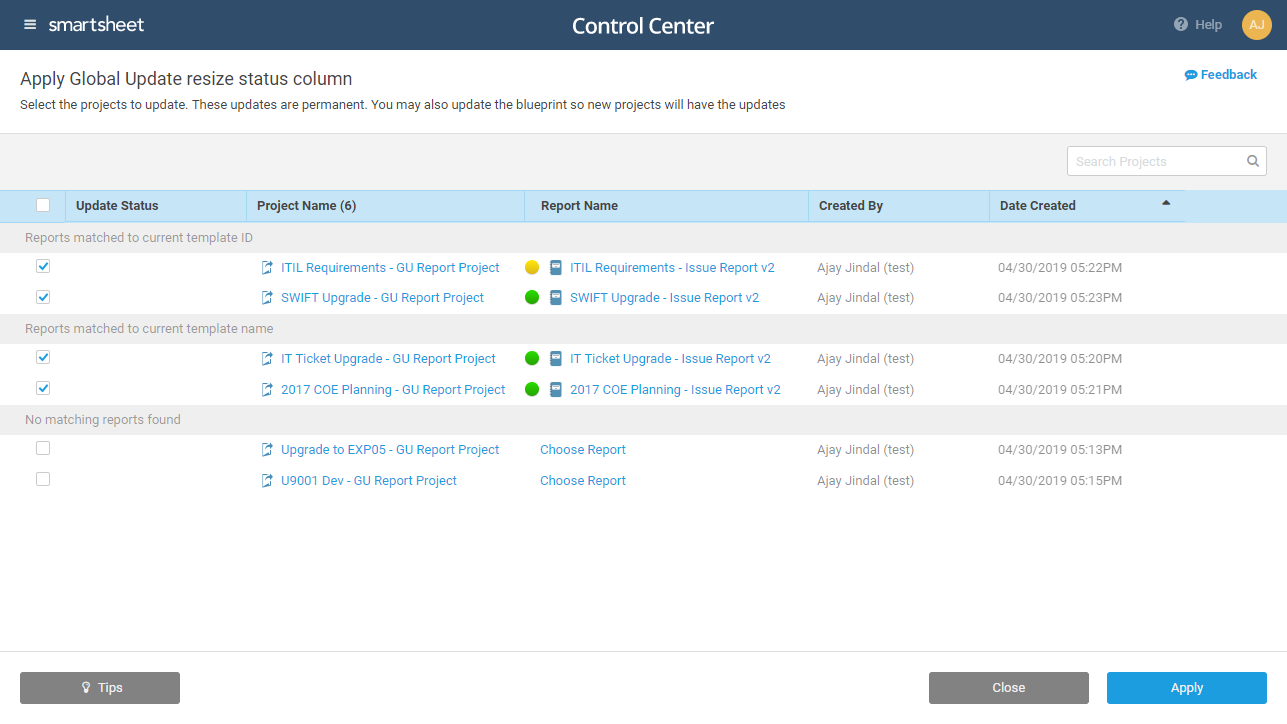This screenshot has width=1287, height=724.
Task: Open ITIL Requirements - GU Report Project link
Action: 390,268
